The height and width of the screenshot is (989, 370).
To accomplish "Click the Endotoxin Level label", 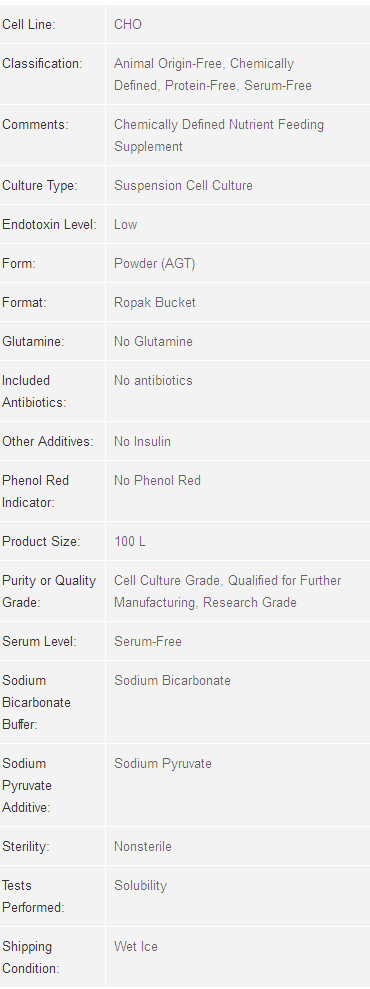I will click(x=49, y=225).
